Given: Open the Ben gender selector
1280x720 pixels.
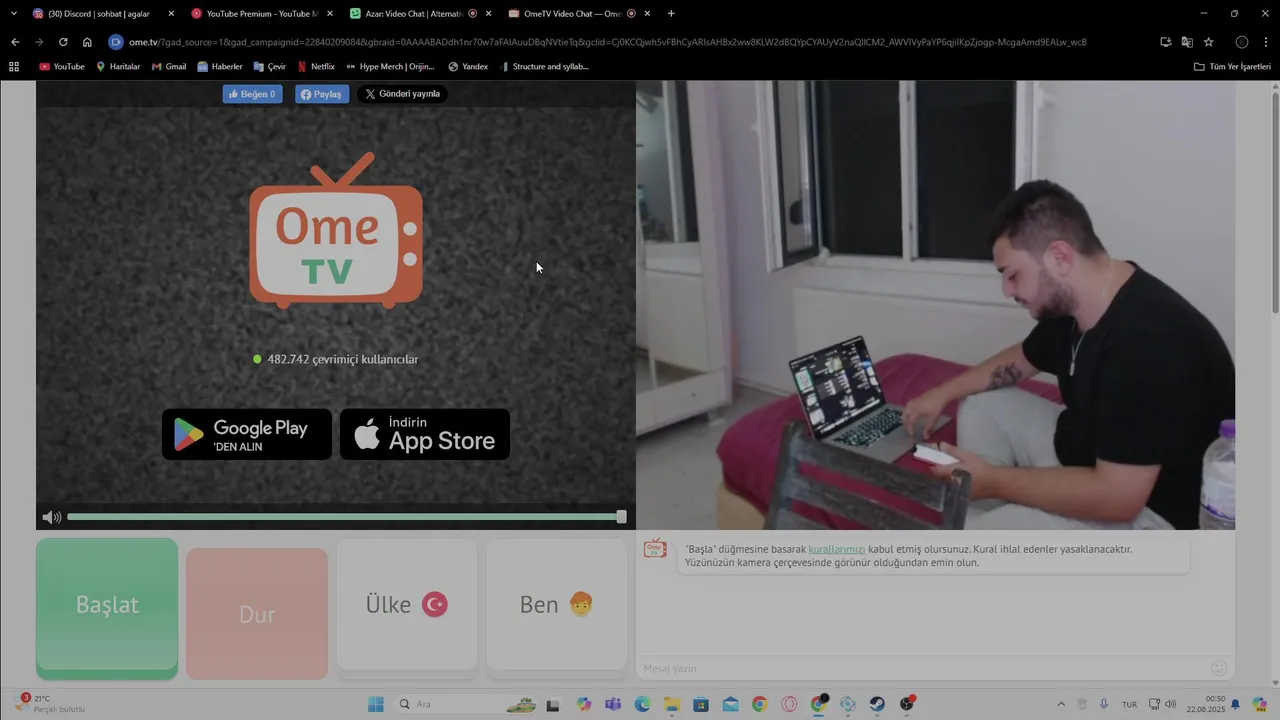Looking at the screenshot, I should tap(557, 604).
